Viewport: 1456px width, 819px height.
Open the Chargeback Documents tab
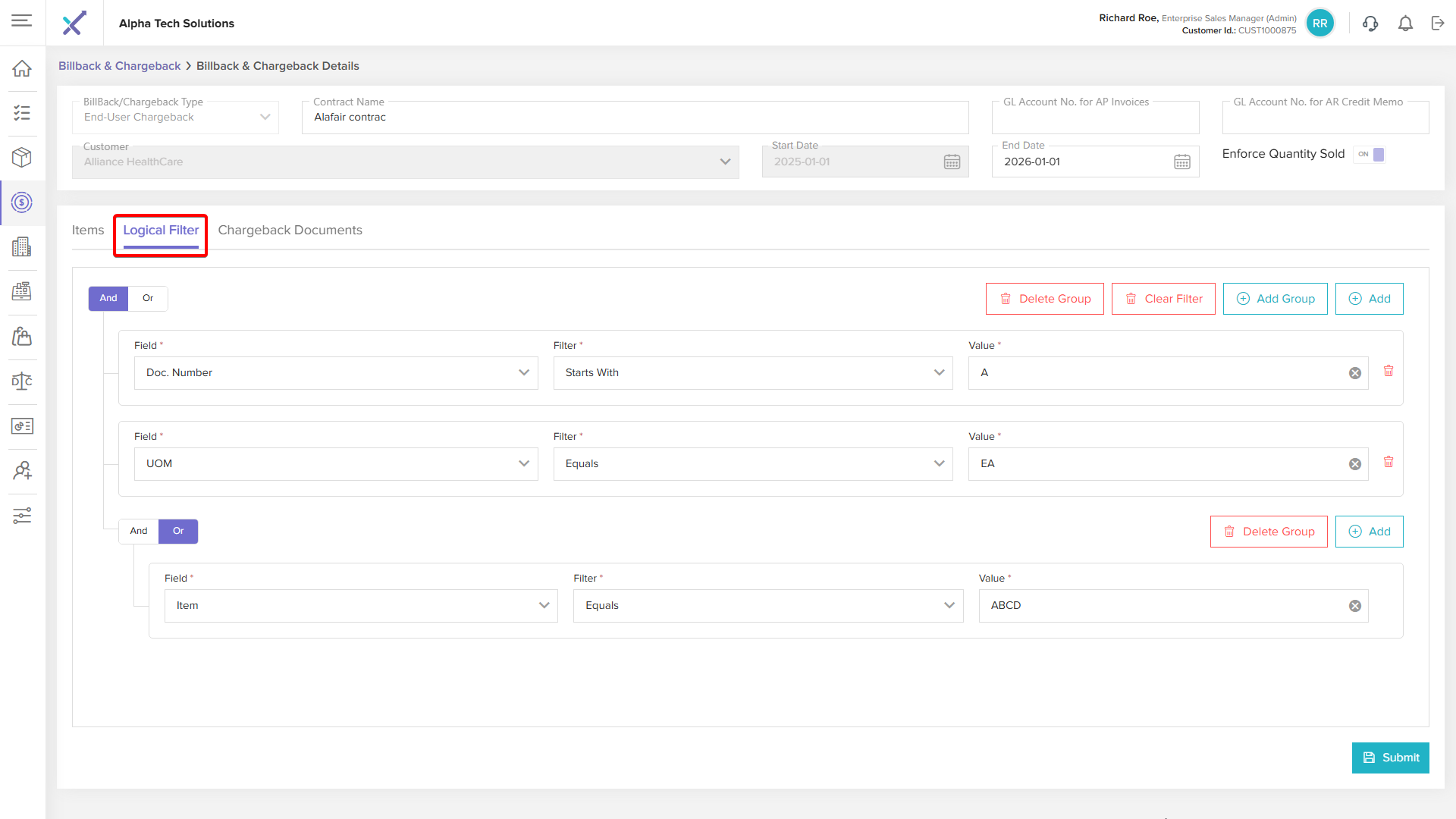290,230
